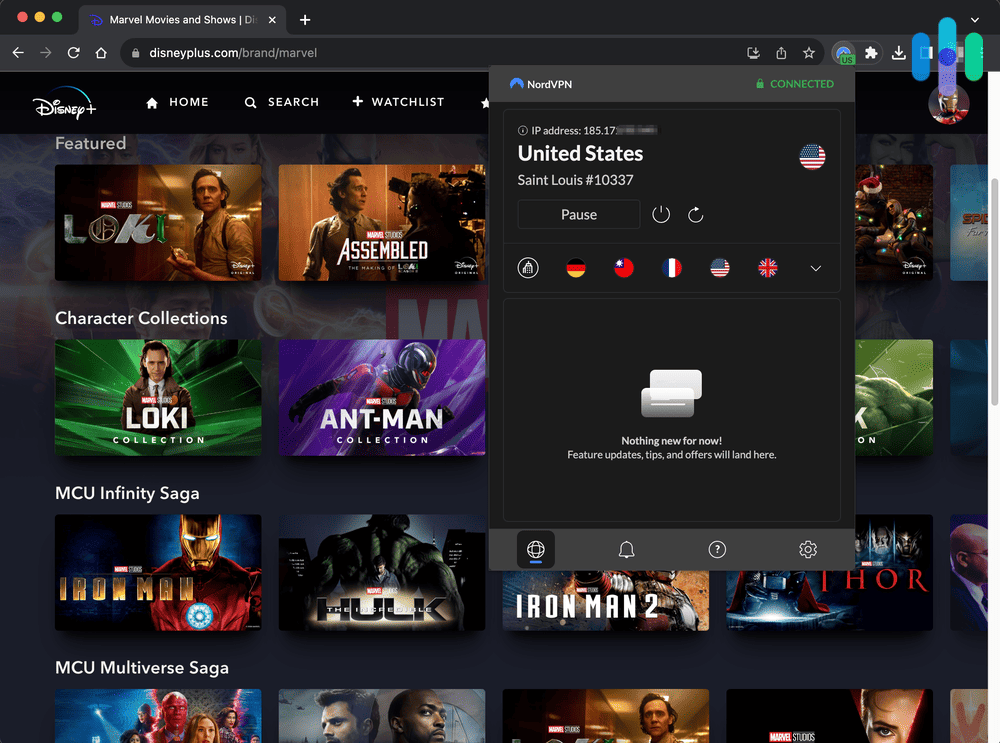This screenshot has width=1000, height=743.
Task: Open NordVPN help with the question mark icon
Action: (x=717, y=549)
